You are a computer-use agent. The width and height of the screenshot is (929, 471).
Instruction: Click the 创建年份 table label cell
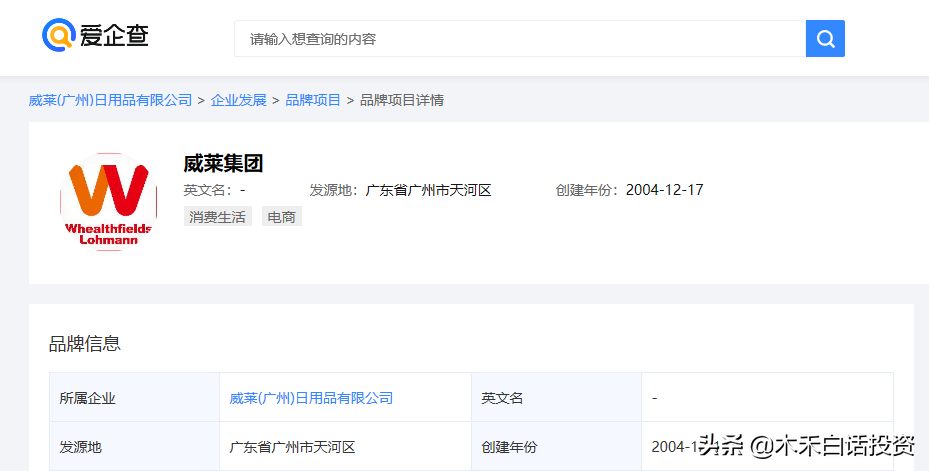pos(556,446)
